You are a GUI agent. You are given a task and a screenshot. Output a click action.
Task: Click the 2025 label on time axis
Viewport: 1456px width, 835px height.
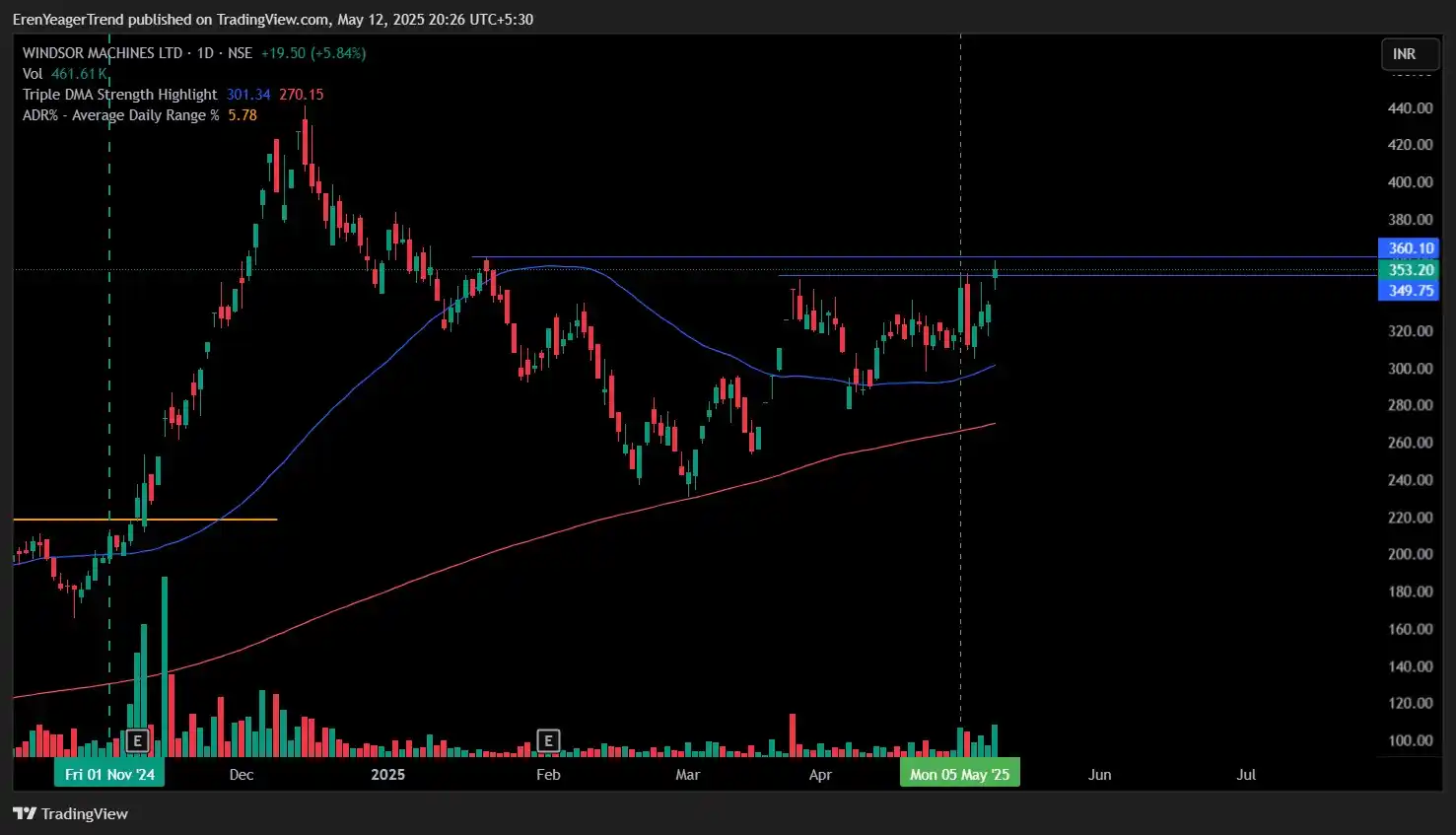pyautogui.click(x=388, y=775)
